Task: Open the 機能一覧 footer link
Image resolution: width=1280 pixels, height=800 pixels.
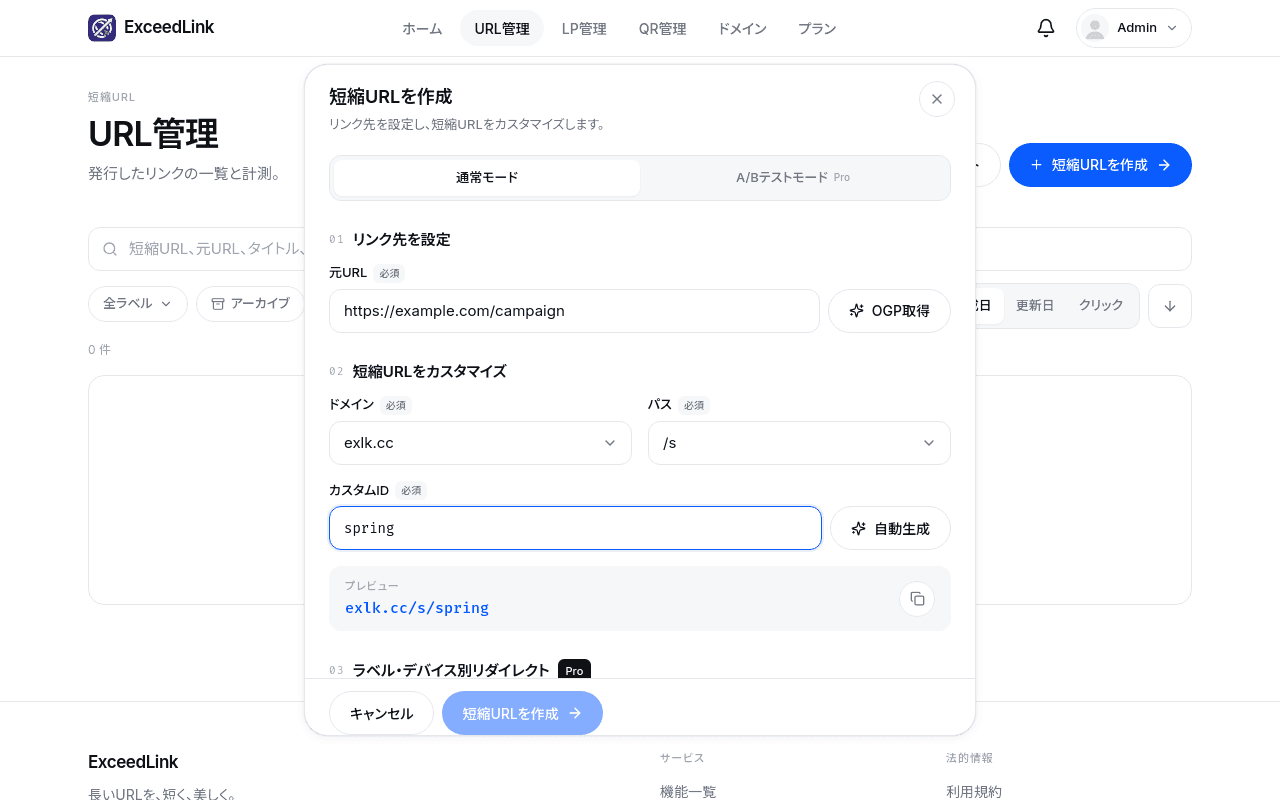Action: point(688,792)
